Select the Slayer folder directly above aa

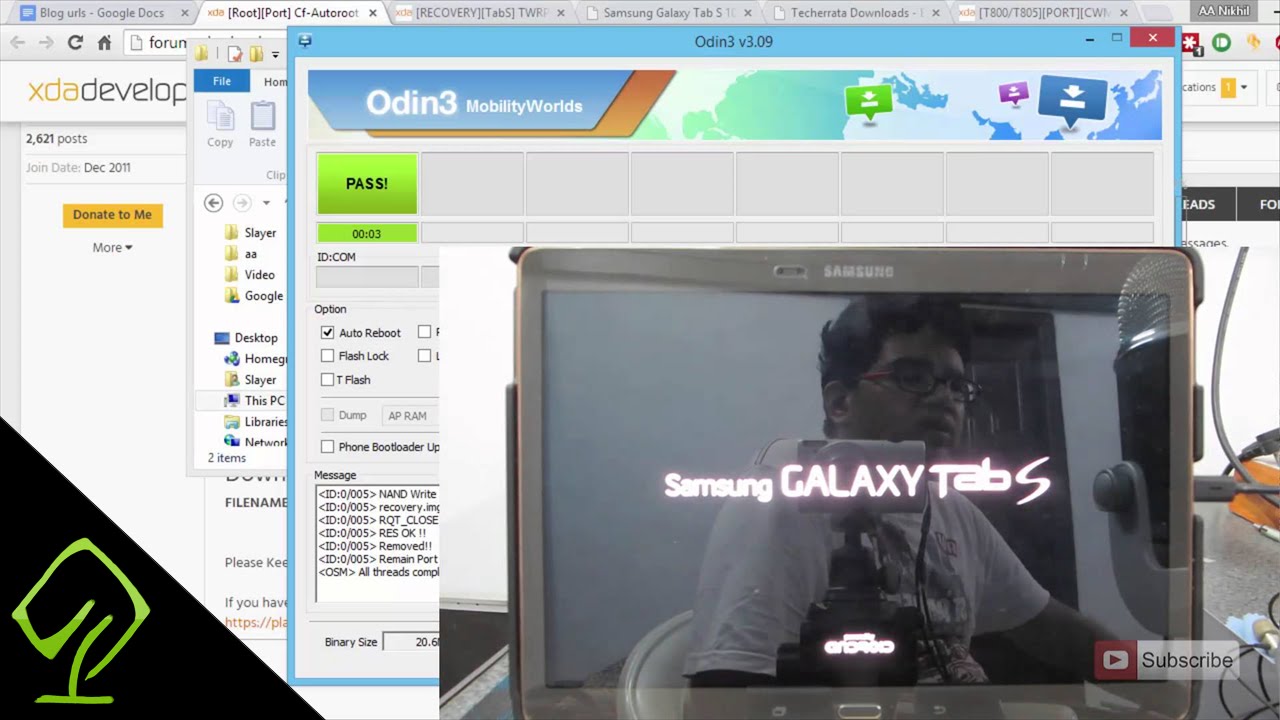[x=250, y=233]
